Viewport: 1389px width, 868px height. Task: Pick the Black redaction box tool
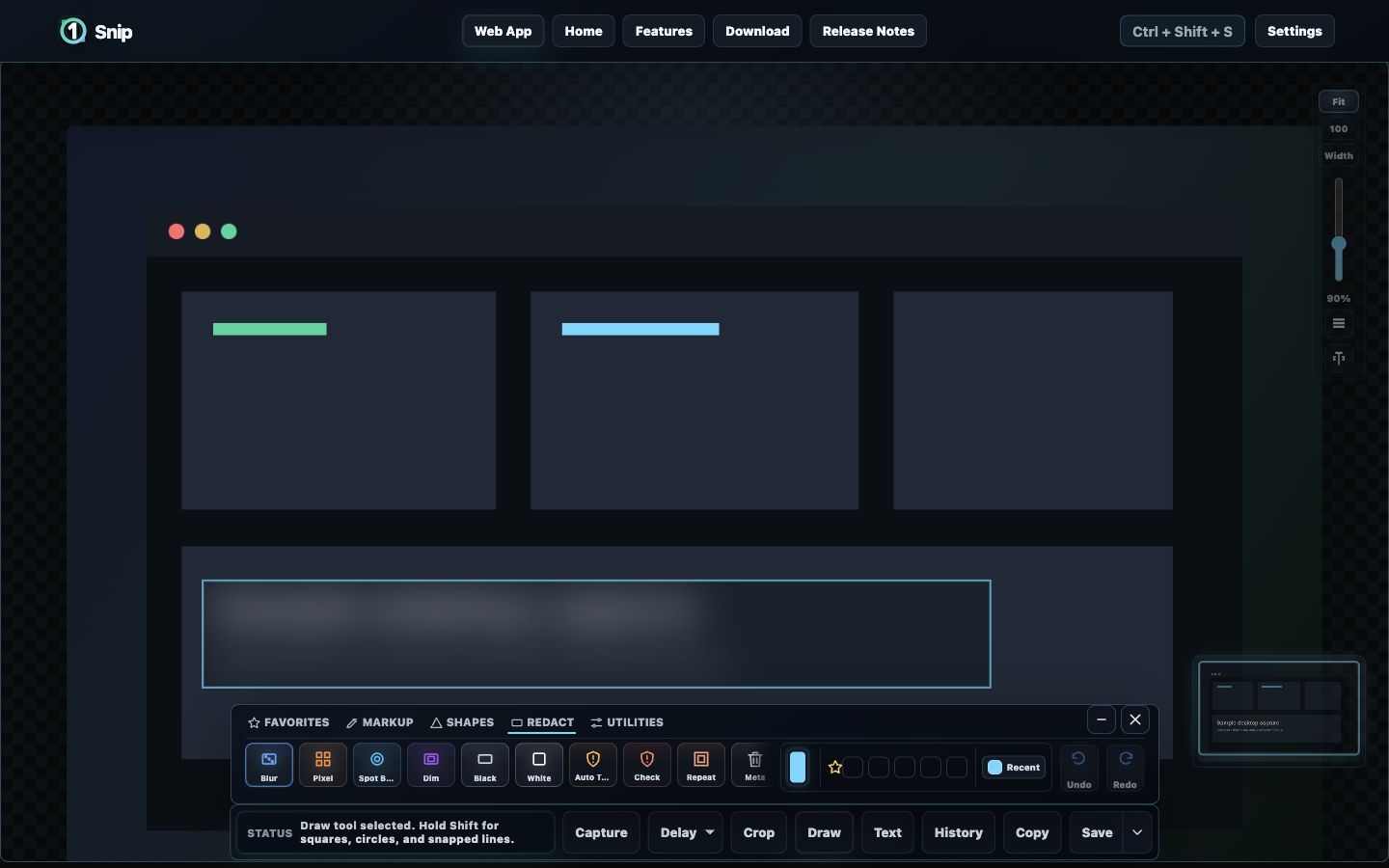tap(485, 765)
